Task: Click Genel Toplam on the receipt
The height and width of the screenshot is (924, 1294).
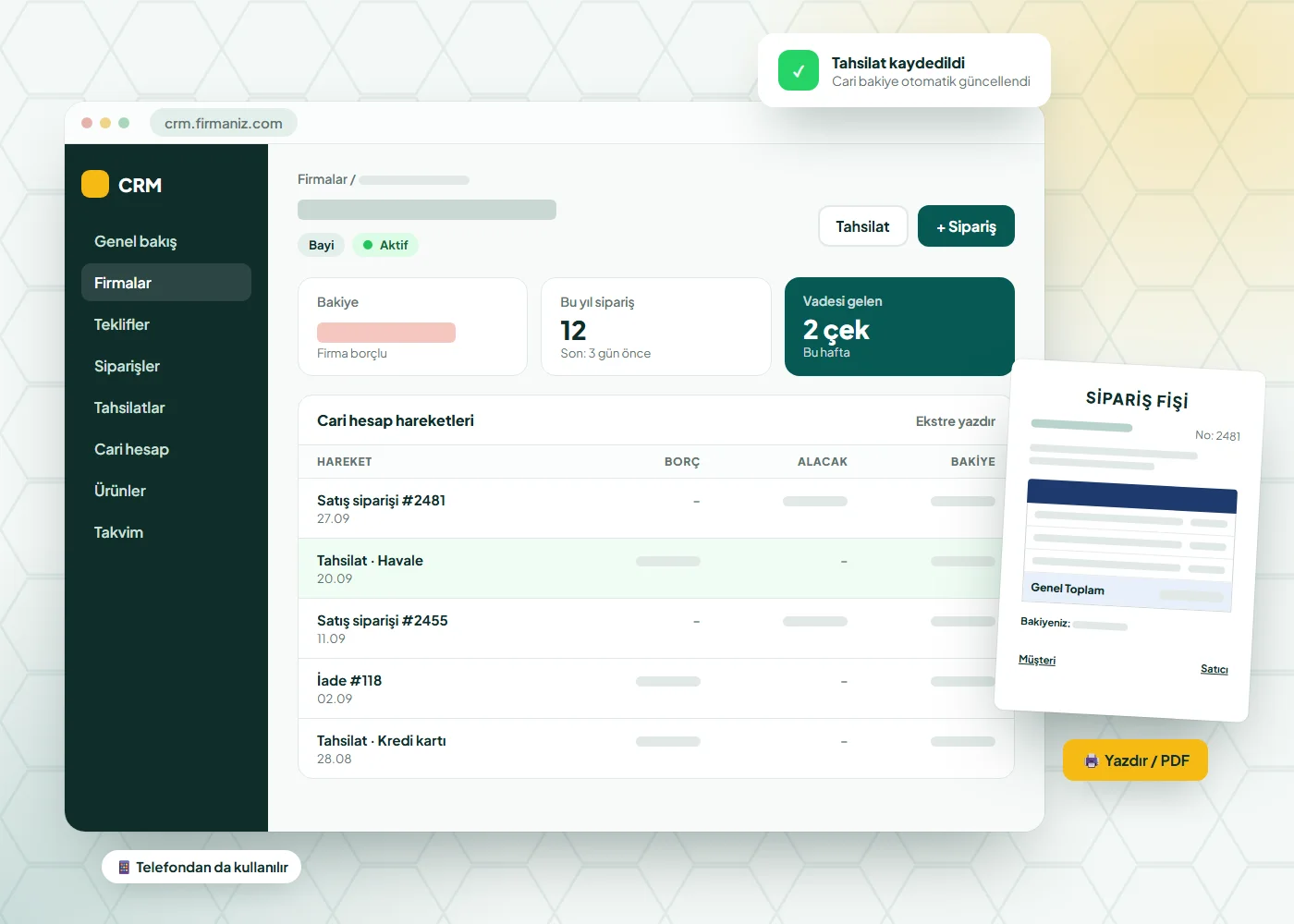Action: (x=1068, y=589)
